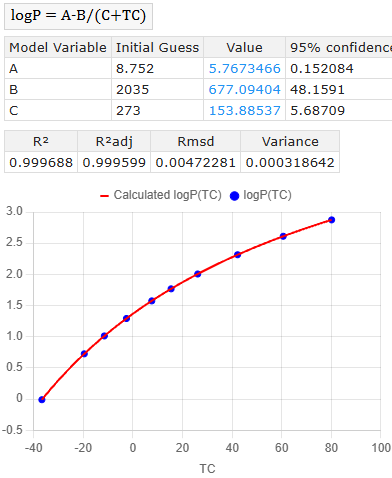The width and height of the screenshot is (392, 478).
Task: Click Rmsd value 0.00472281
Action: pyautogui.click(x=195, y=163)
